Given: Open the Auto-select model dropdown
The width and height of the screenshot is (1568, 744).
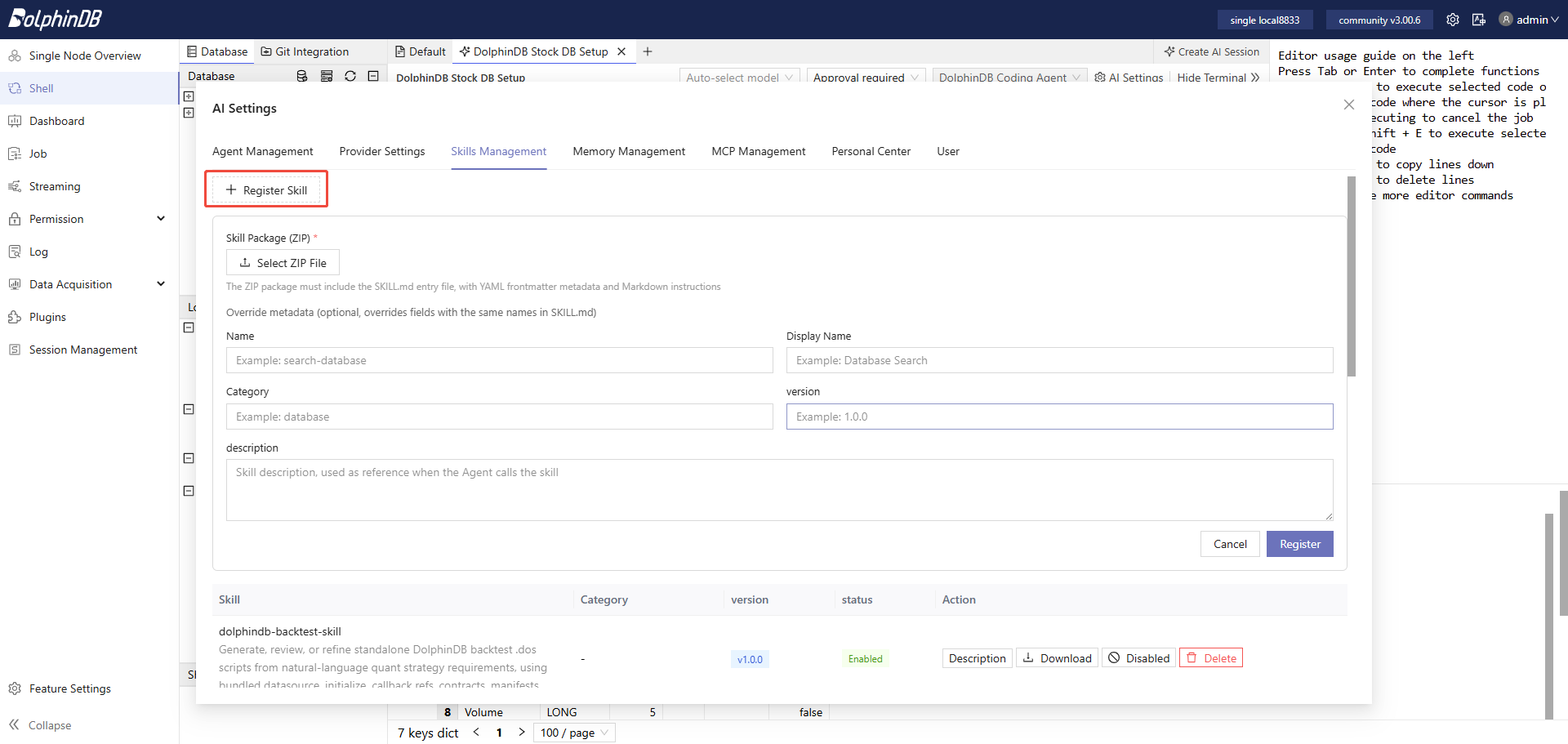Looking at the screenshot, I should coord(739,78).
